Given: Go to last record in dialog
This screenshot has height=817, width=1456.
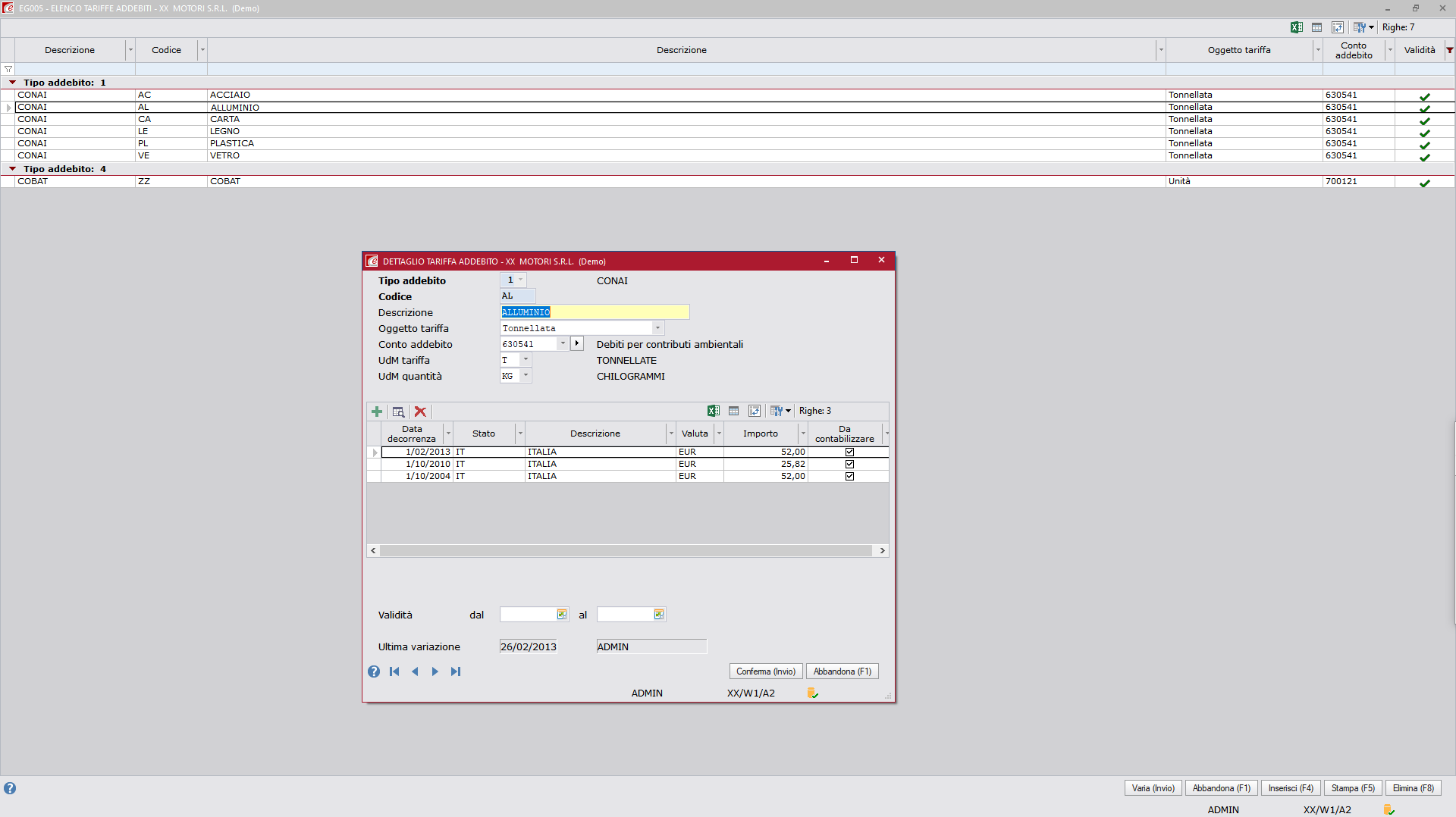Looking at the screenshot, I should (456, 671).
